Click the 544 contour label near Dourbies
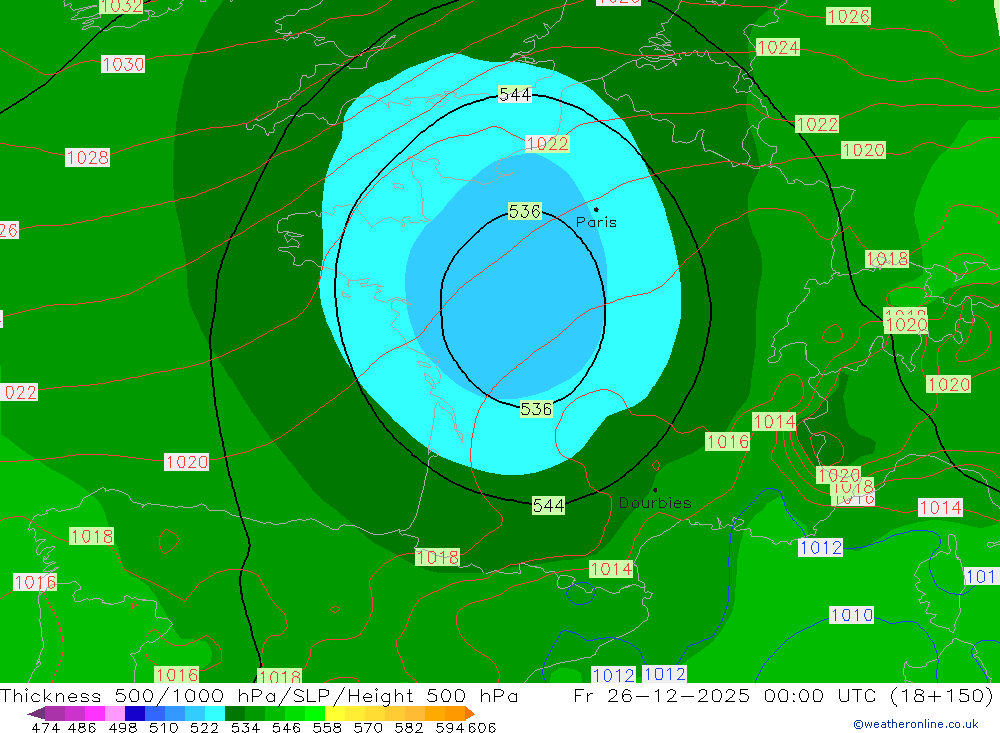The height and width of the screenshot is (733, 1000). [x=548, y=506]
